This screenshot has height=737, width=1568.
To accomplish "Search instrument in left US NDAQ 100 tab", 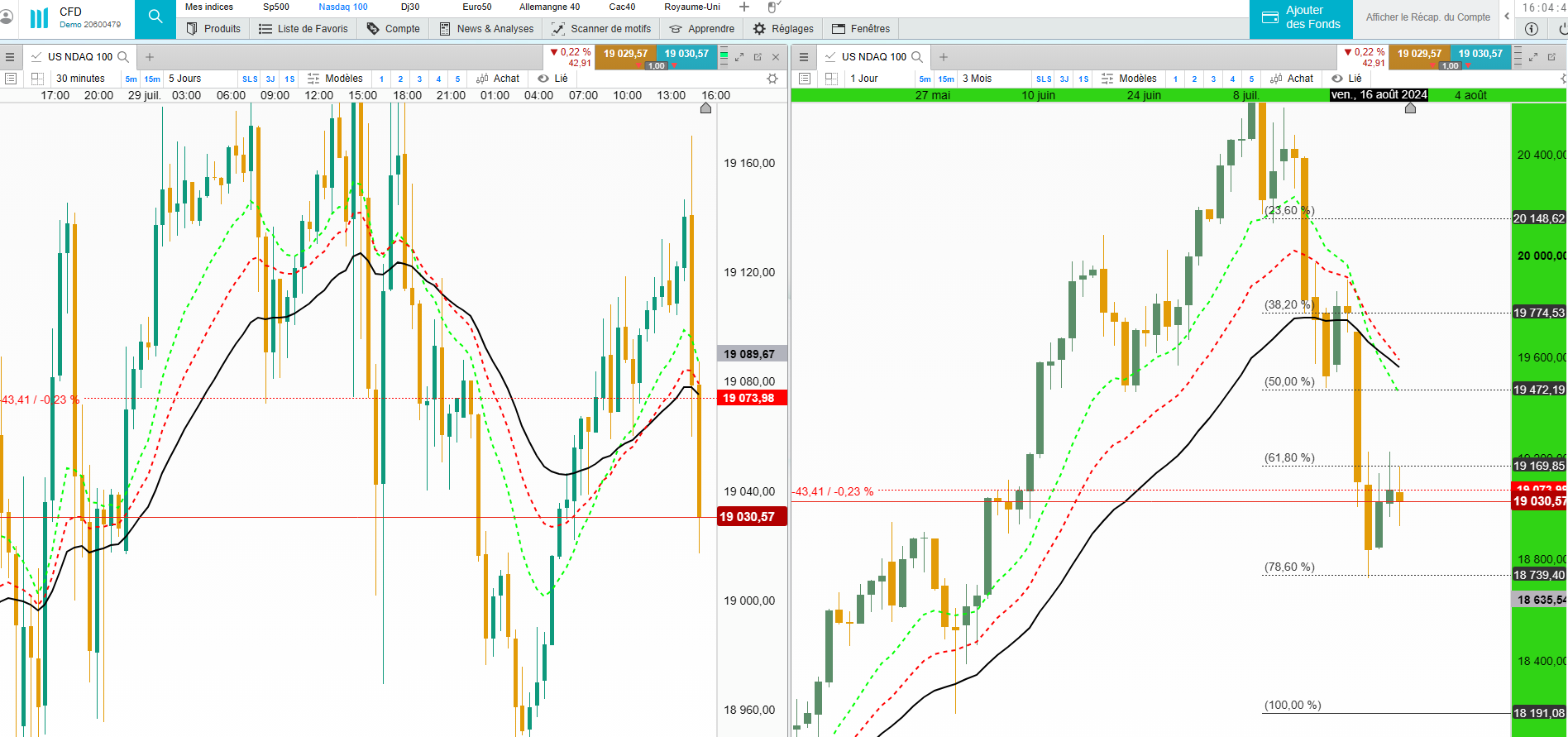I will click(x=123, y=57).
